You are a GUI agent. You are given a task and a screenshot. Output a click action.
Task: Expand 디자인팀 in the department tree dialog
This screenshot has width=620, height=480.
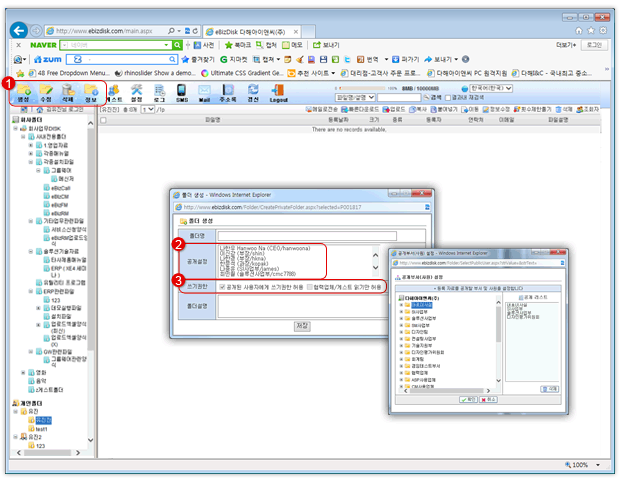pos(401,332)
